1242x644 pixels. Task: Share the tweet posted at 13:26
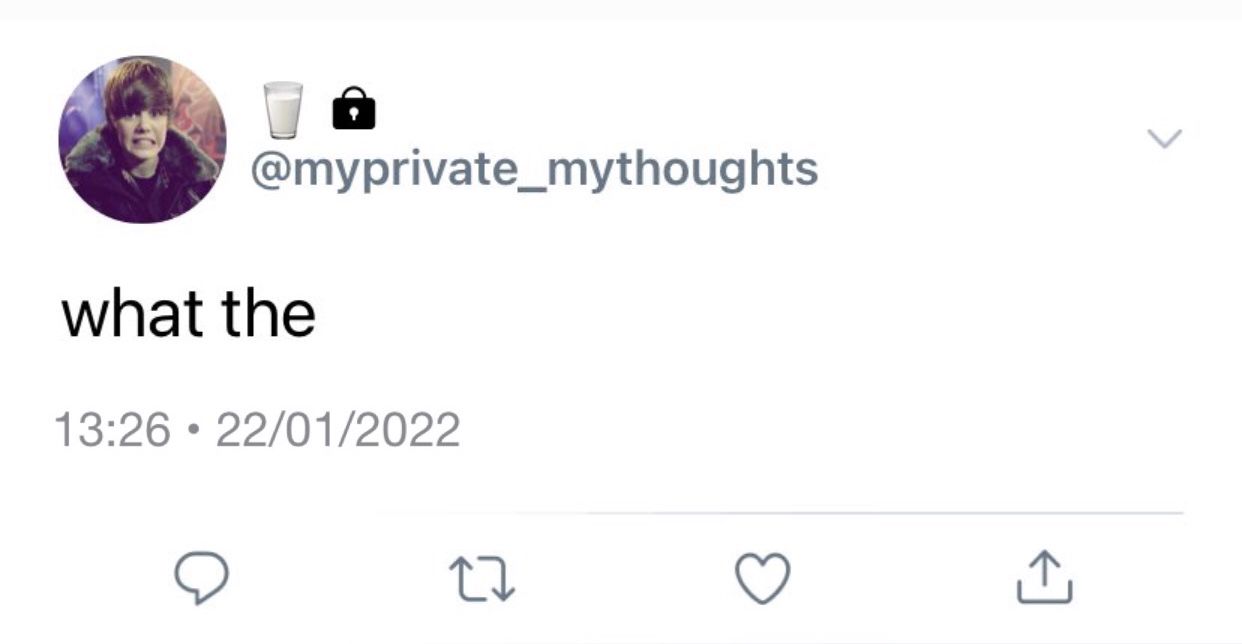1045,577
